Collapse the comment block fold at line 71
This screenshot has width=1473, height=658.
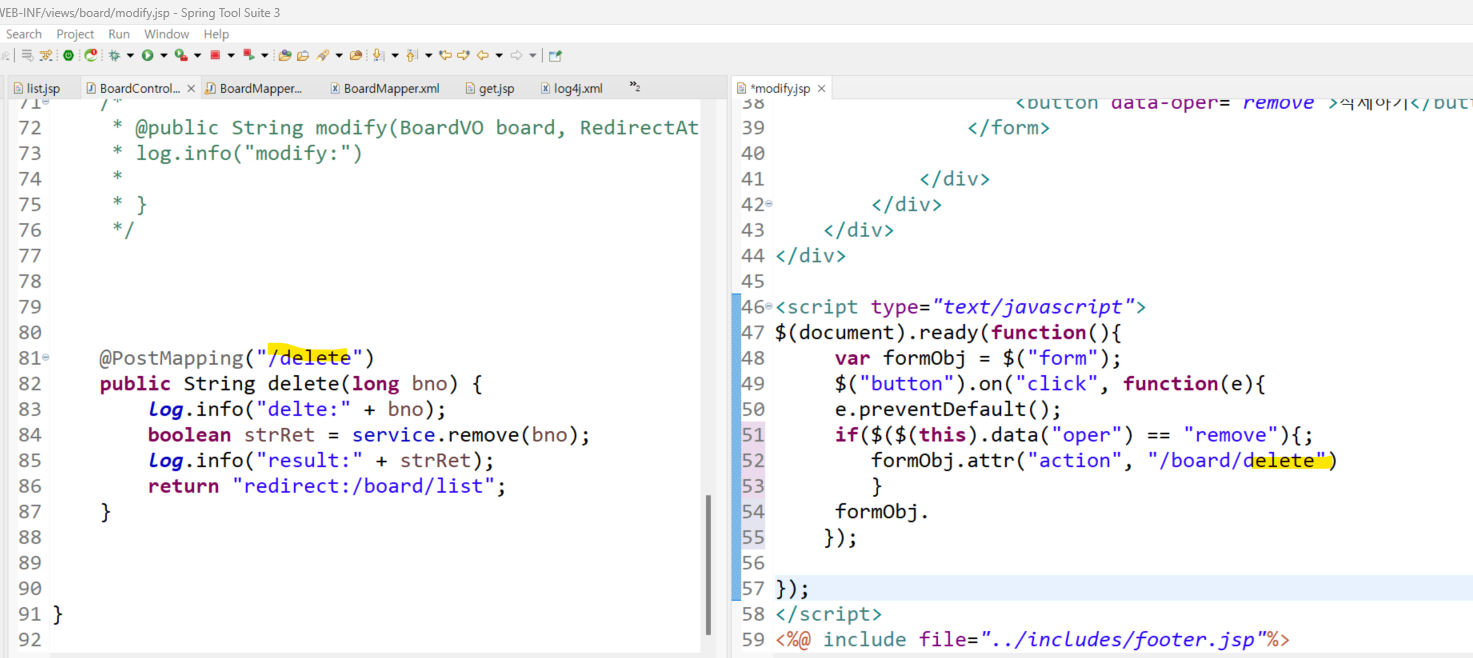[46, 102]
